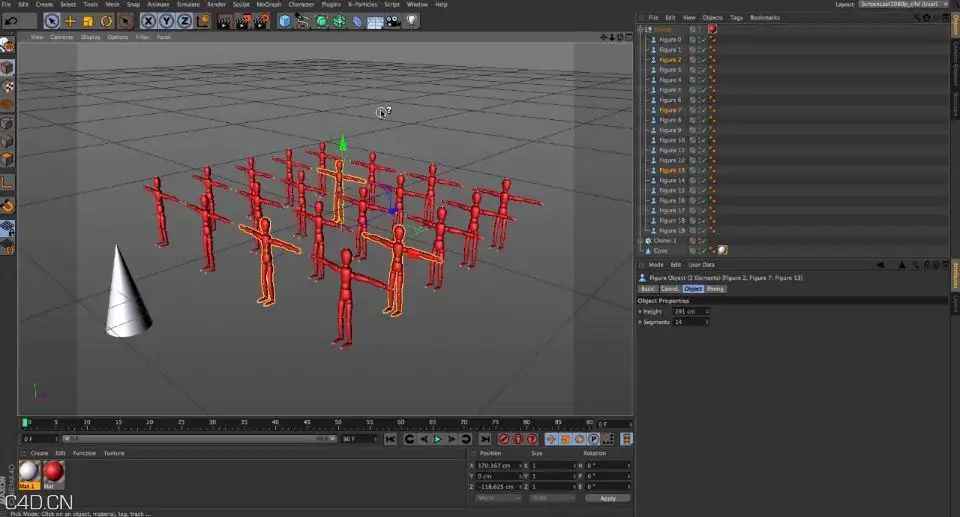Screen dimensions: 960x517
Task: Click the orange snap magnet icon
Action: coord(7,206)
